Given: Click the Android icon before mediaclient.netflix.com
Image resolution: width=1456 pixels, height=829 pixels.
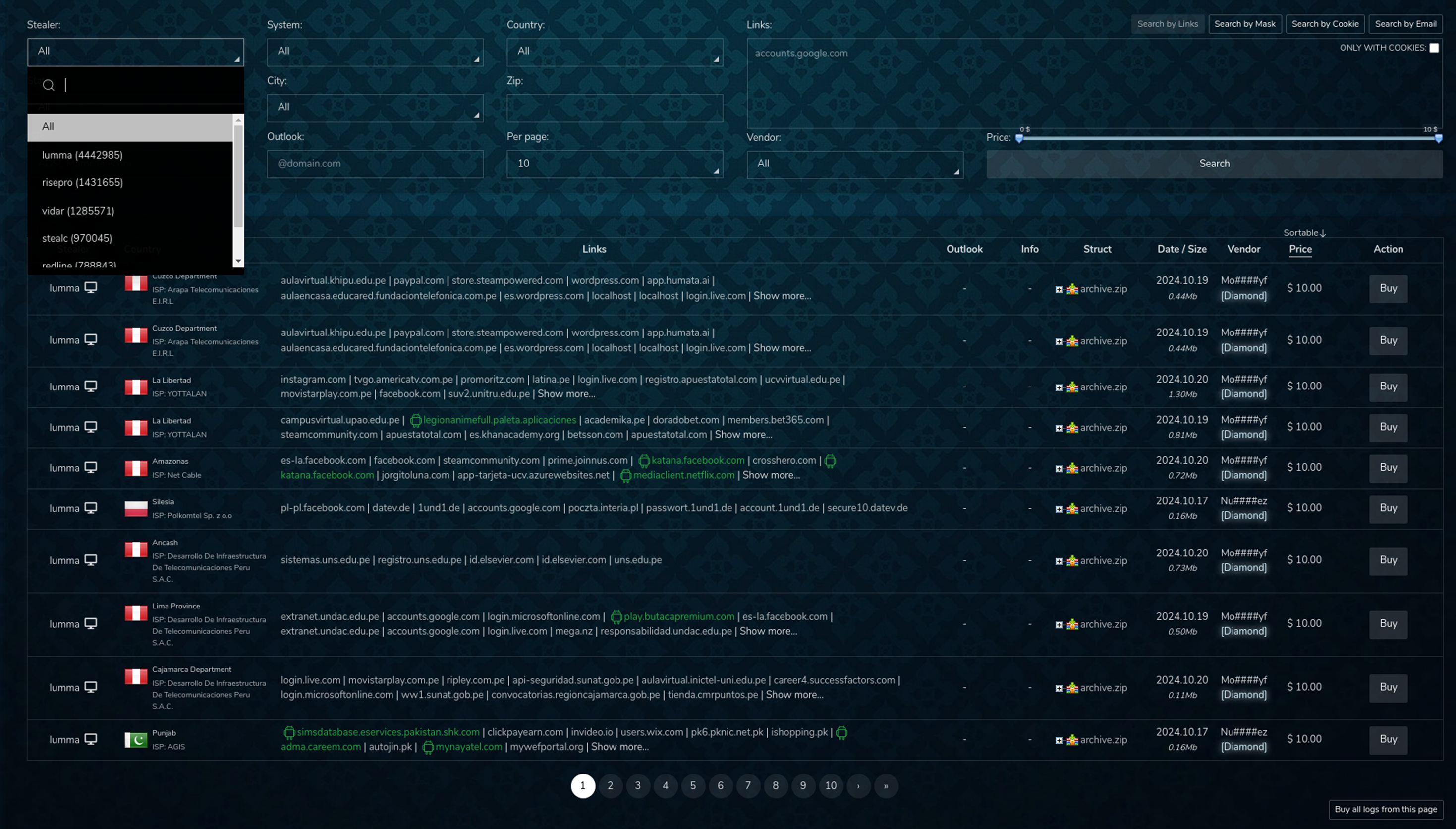Looking at the screenshot, I should 626,475.
